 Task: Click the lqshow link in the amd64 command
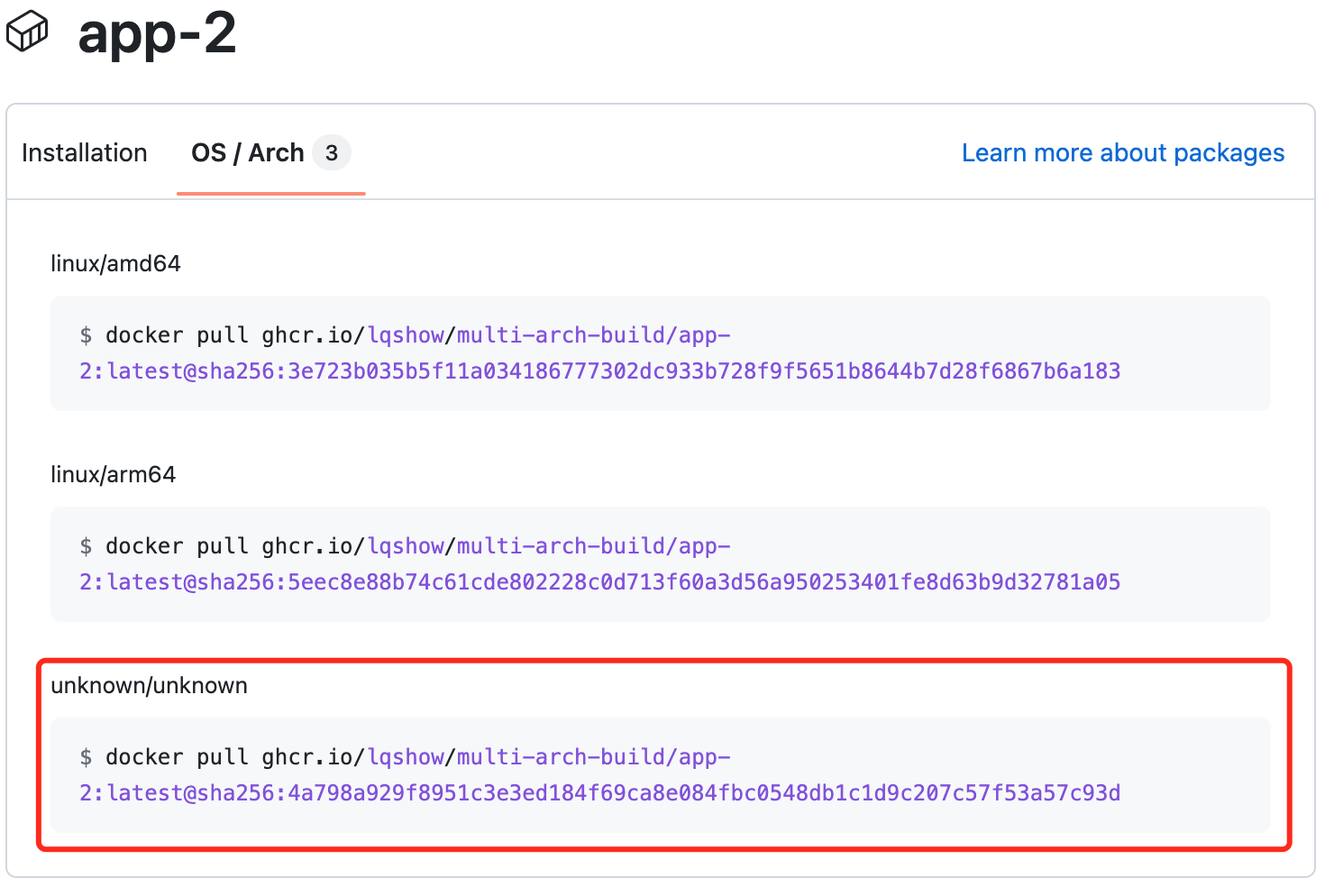406,335
